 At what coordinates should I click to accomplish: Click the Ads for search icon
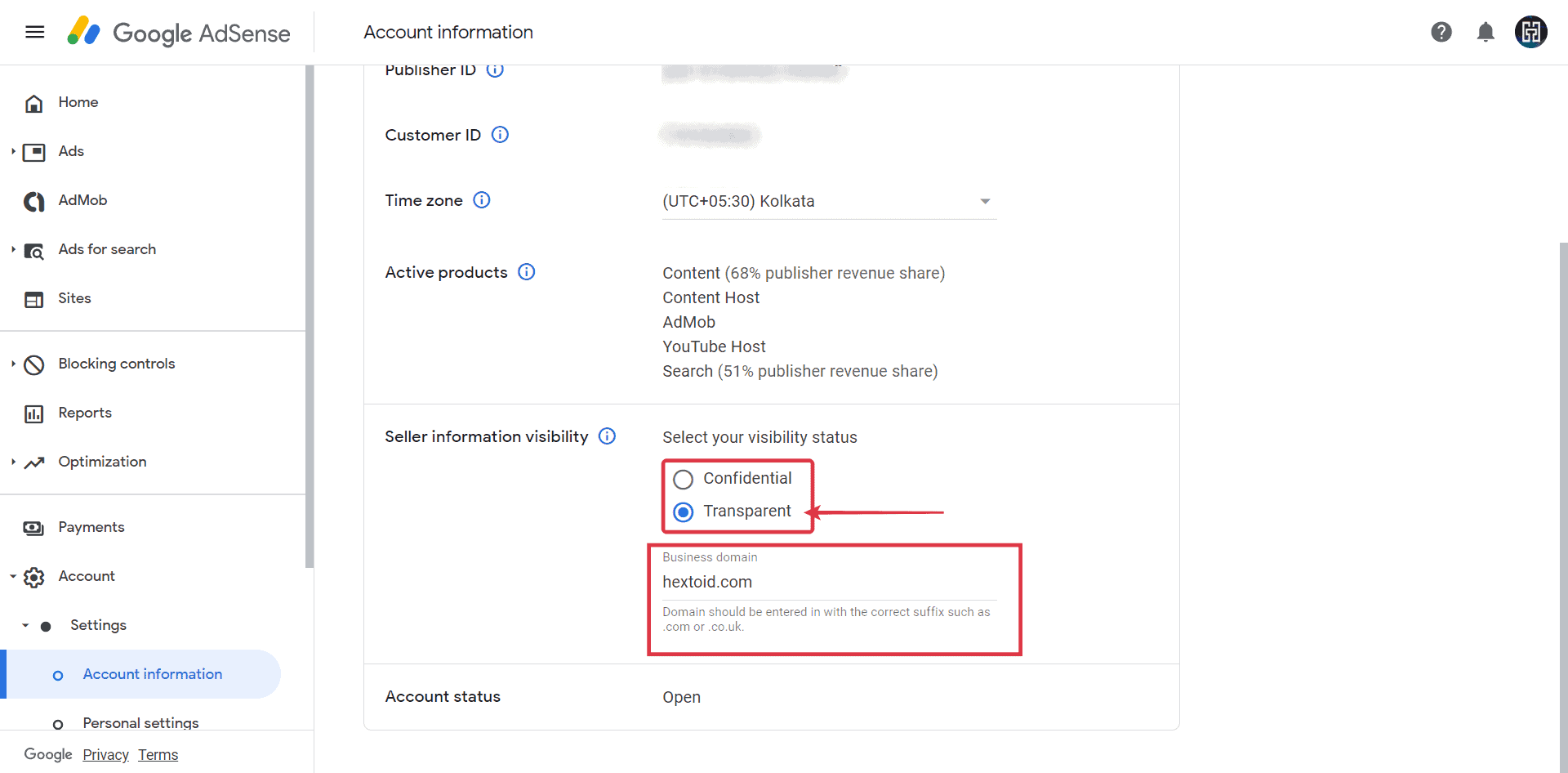click(33, 250)
